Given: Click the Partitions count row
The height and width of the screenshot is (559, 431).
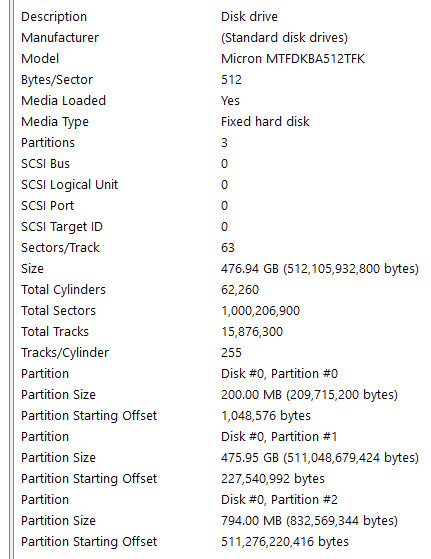Looking at the screenshot, I should coord(222,143).
